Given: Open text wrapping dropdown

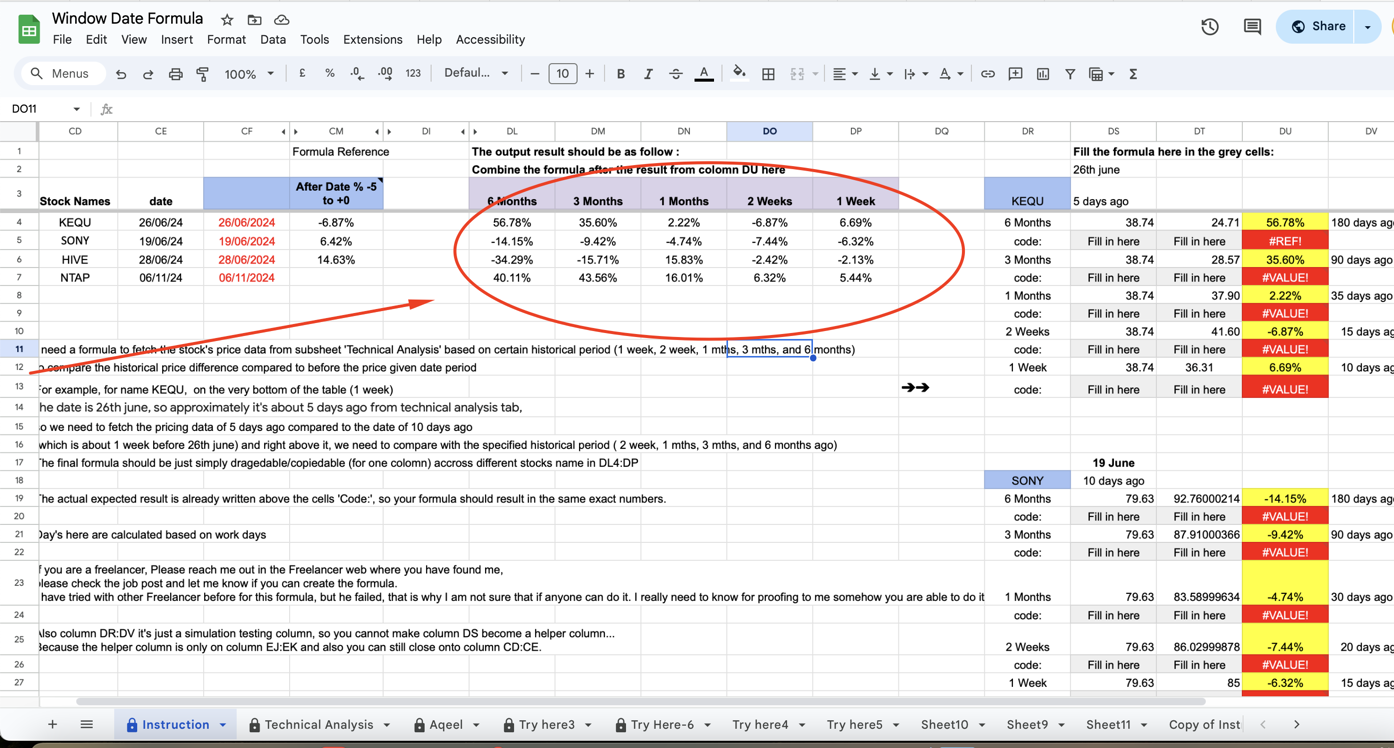Looking at the screenshot, I should pos(915,74).
